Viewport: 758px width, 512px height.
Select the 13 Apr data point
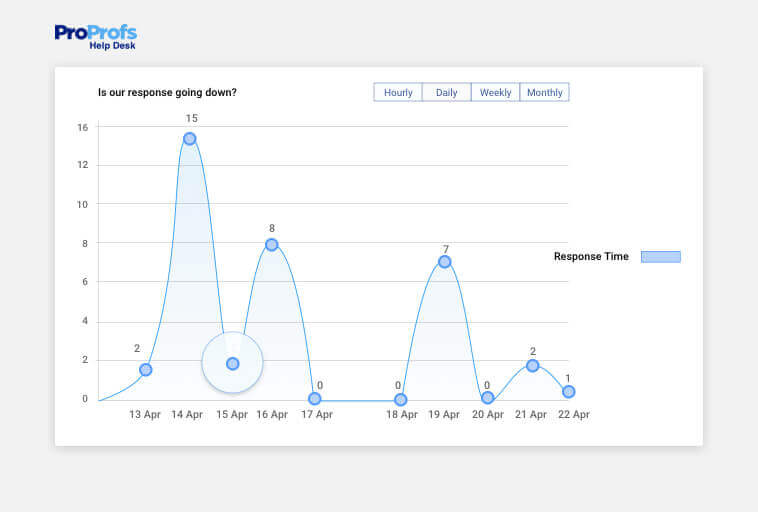tap(146, 370)
